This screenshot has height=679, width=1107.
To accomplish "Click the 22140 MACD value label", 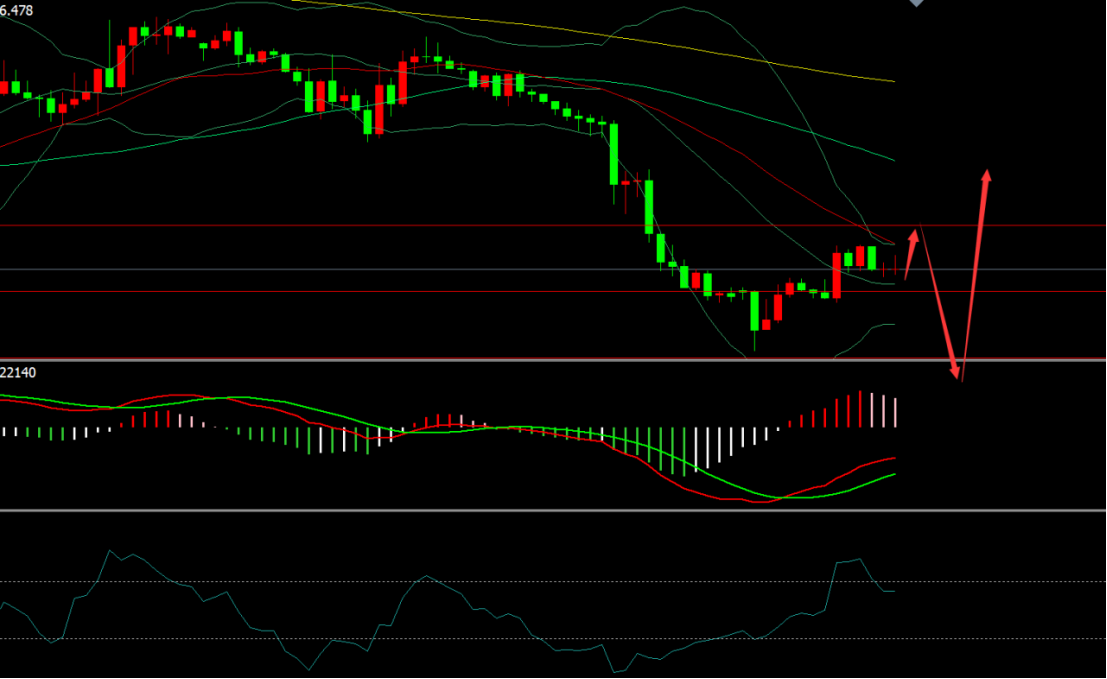I will pos(18,372).
